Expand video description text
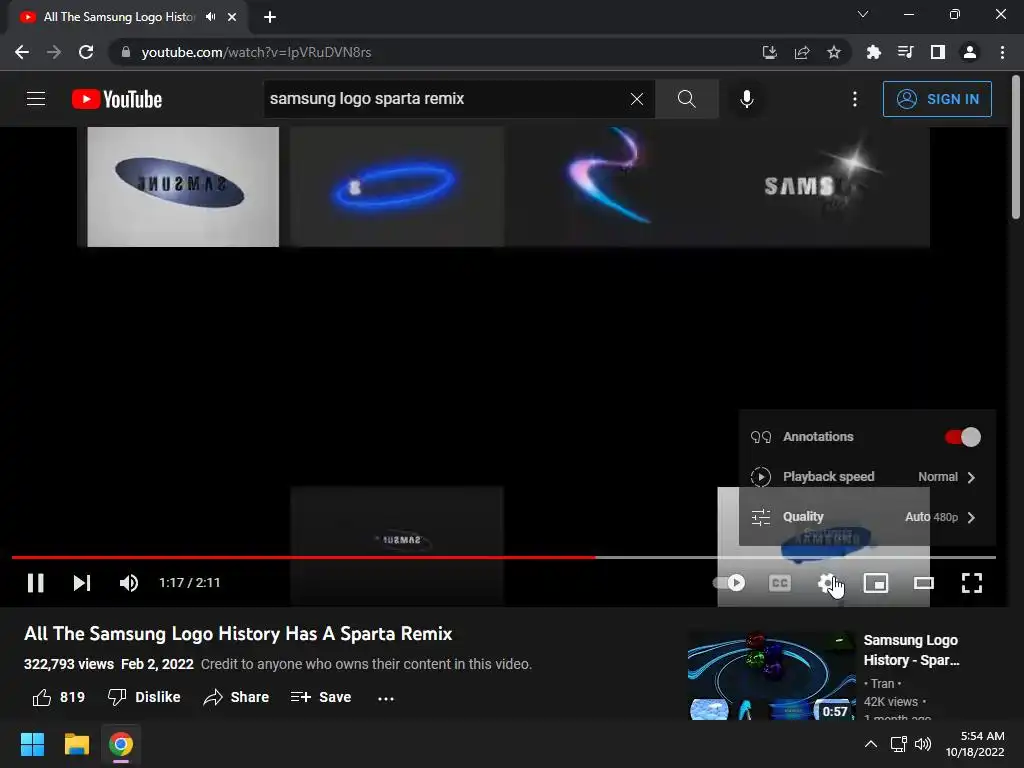This screenshot has width=1024, height=768. click(366, 664)
